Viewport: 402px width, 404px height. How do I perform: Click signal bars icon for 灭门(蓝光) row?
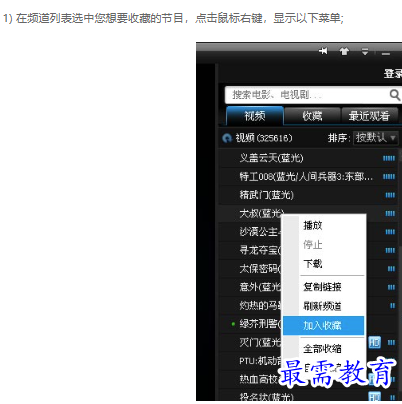pyautogui.click(x=391, y=342)
